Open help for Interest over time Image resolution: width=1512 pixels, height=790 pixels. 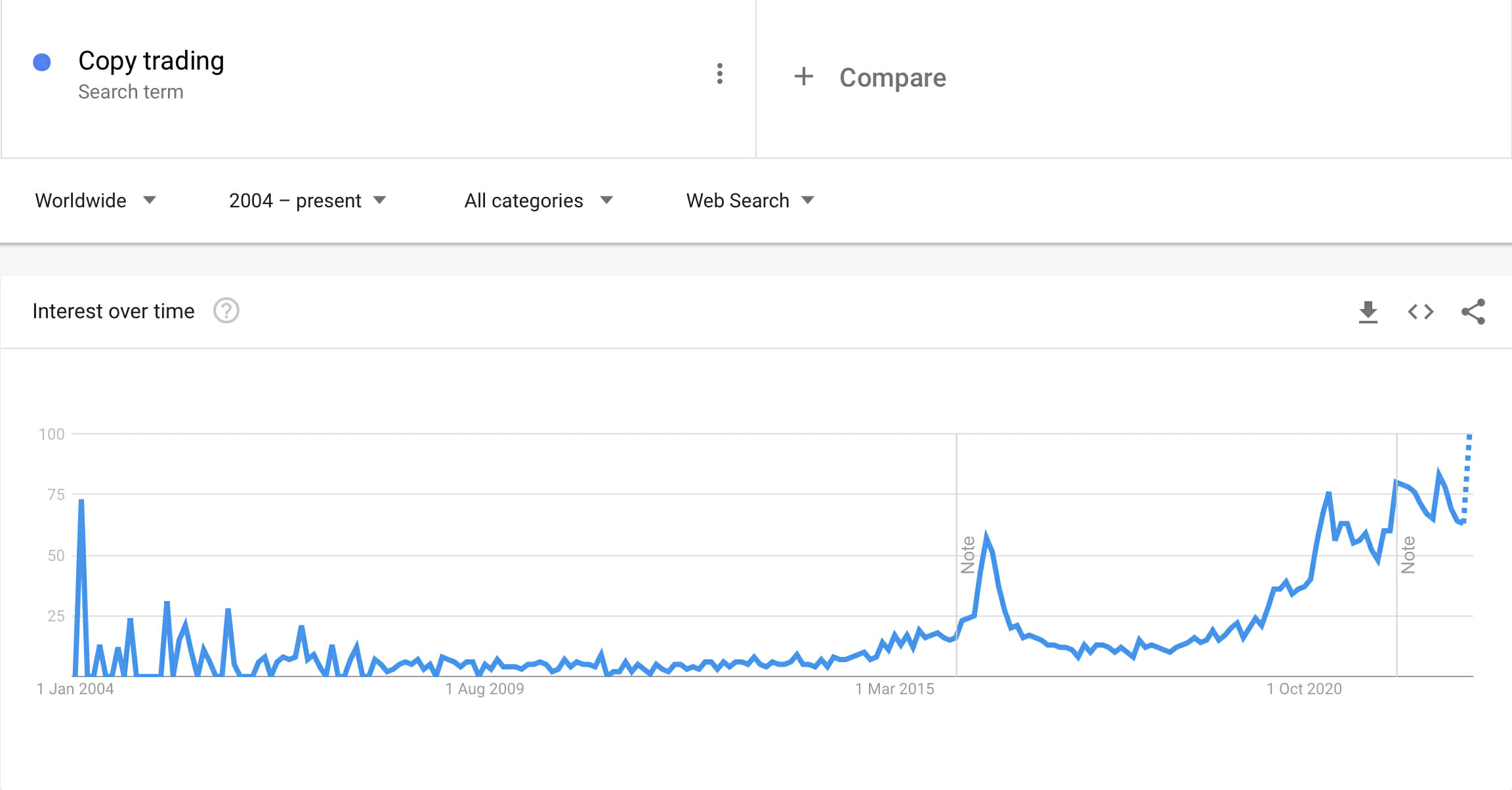click(226, 311)
